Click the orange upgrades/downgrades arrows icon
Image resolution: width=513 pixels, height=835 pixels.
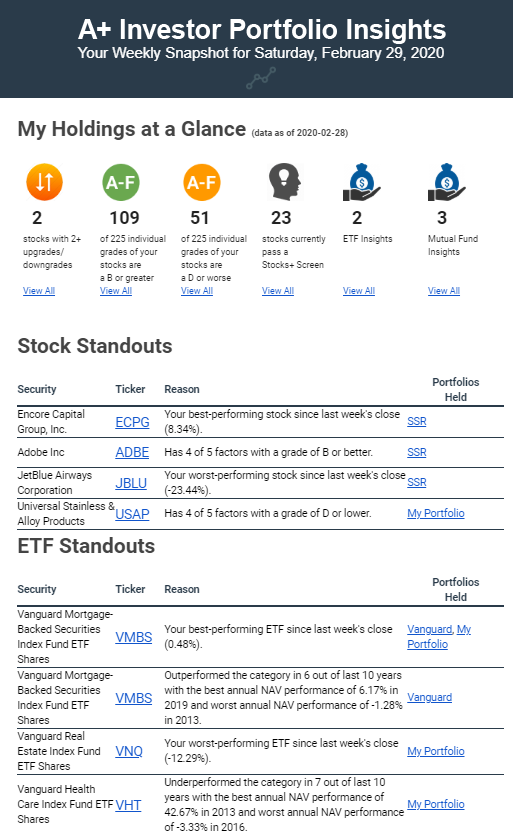45,182
